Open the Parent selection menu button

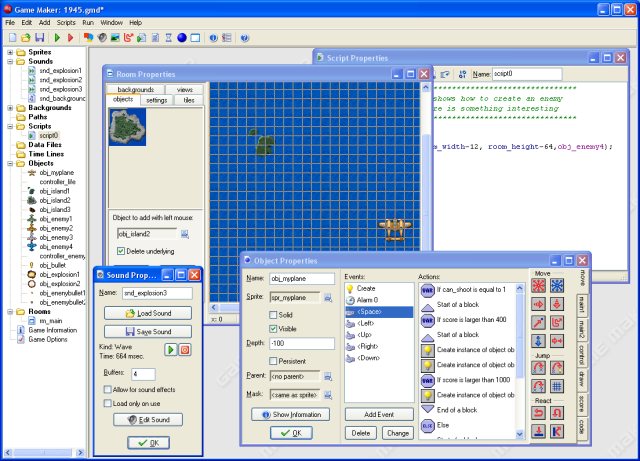click(x=328, y=376)
